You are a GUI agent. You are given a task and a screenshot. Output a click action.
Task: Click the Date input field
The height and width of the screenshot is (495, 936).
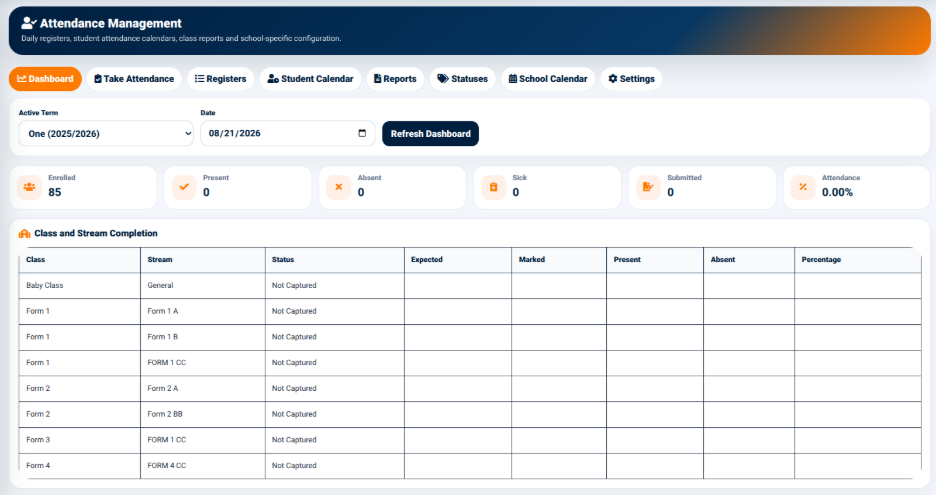288,133
